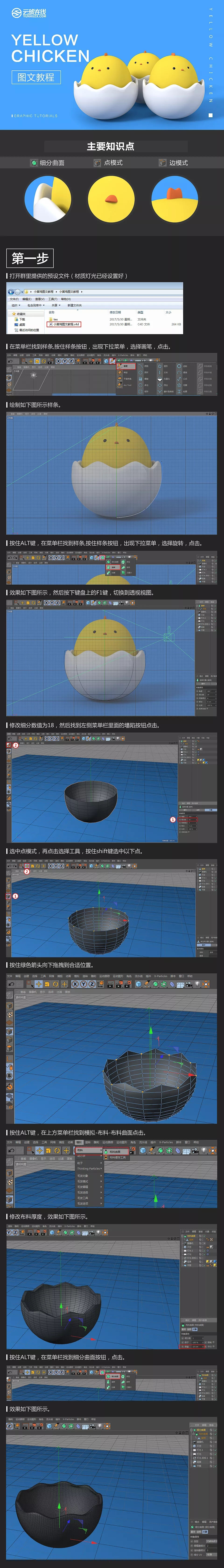
Task: Sort by the 修改日期 column header
Action: pyautogui.click(x=115, y=312)
